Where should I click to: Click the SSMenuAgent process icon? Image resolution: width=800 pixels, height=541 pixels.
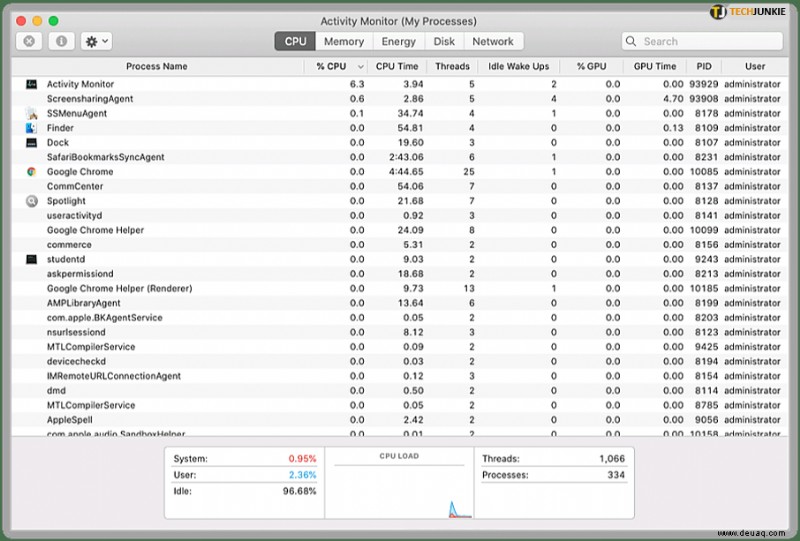click(32, 113)
